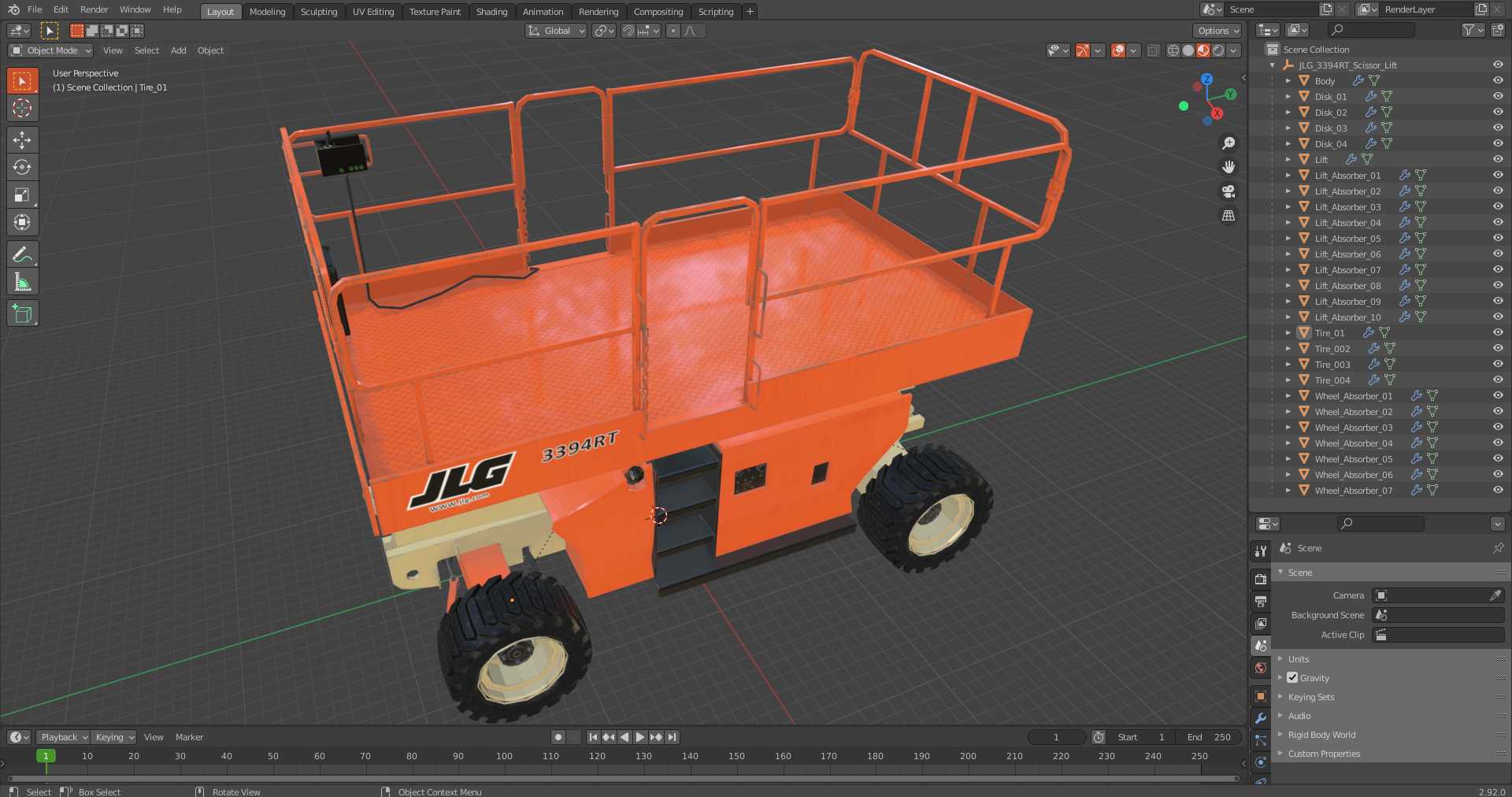Open Tool settings properties tab

click(1261, 551)
